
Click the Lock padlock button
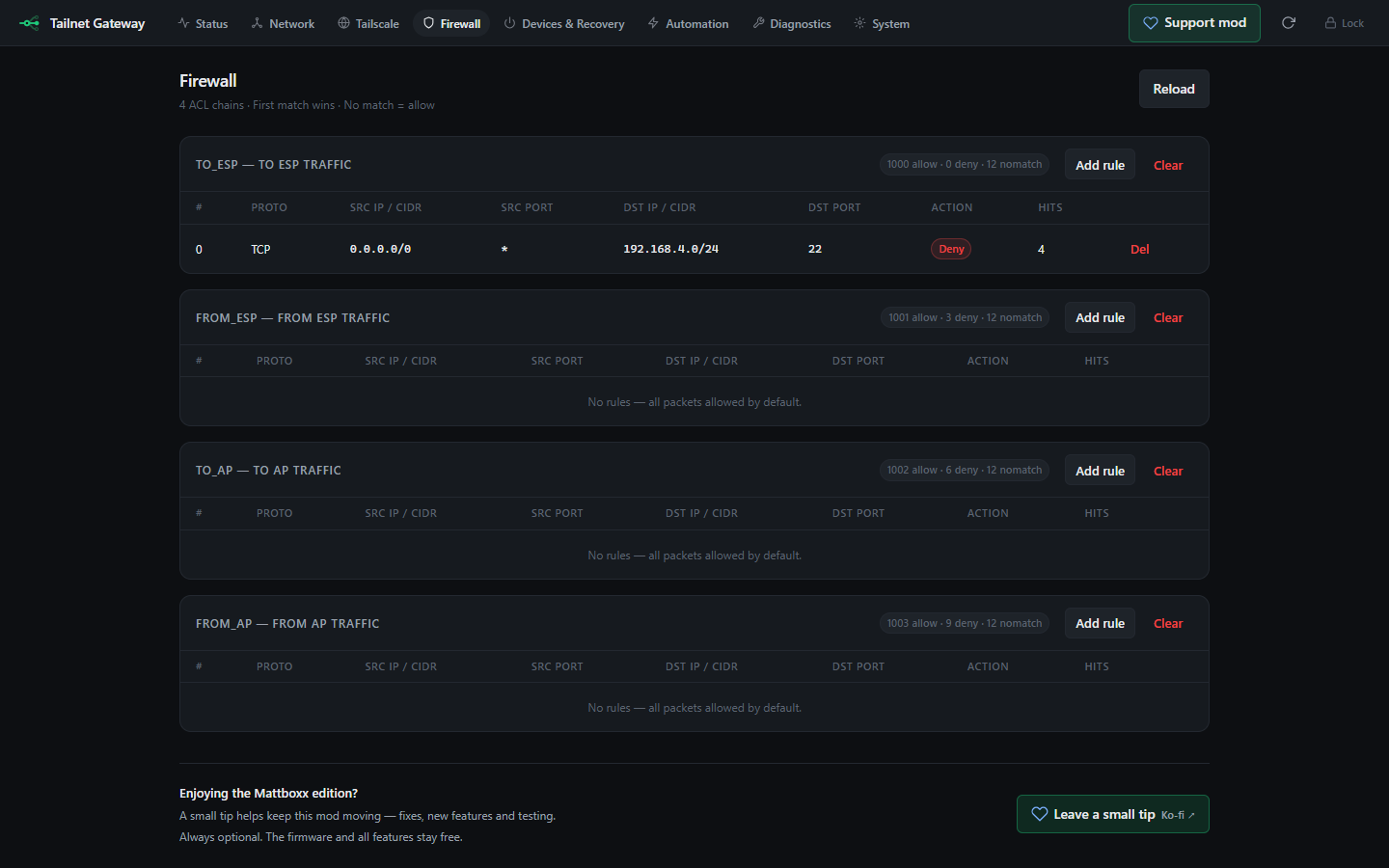coord(1345,23)
